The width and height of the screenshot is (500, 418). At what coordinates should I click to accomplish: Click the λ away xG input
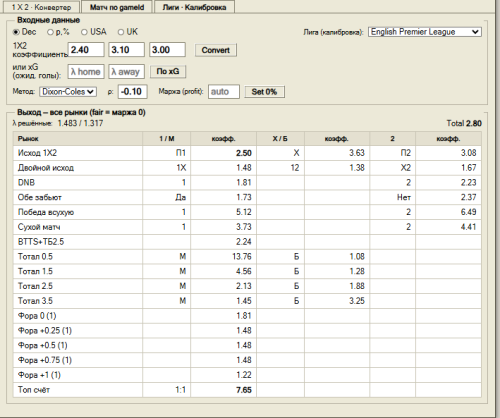pos(126,71)
